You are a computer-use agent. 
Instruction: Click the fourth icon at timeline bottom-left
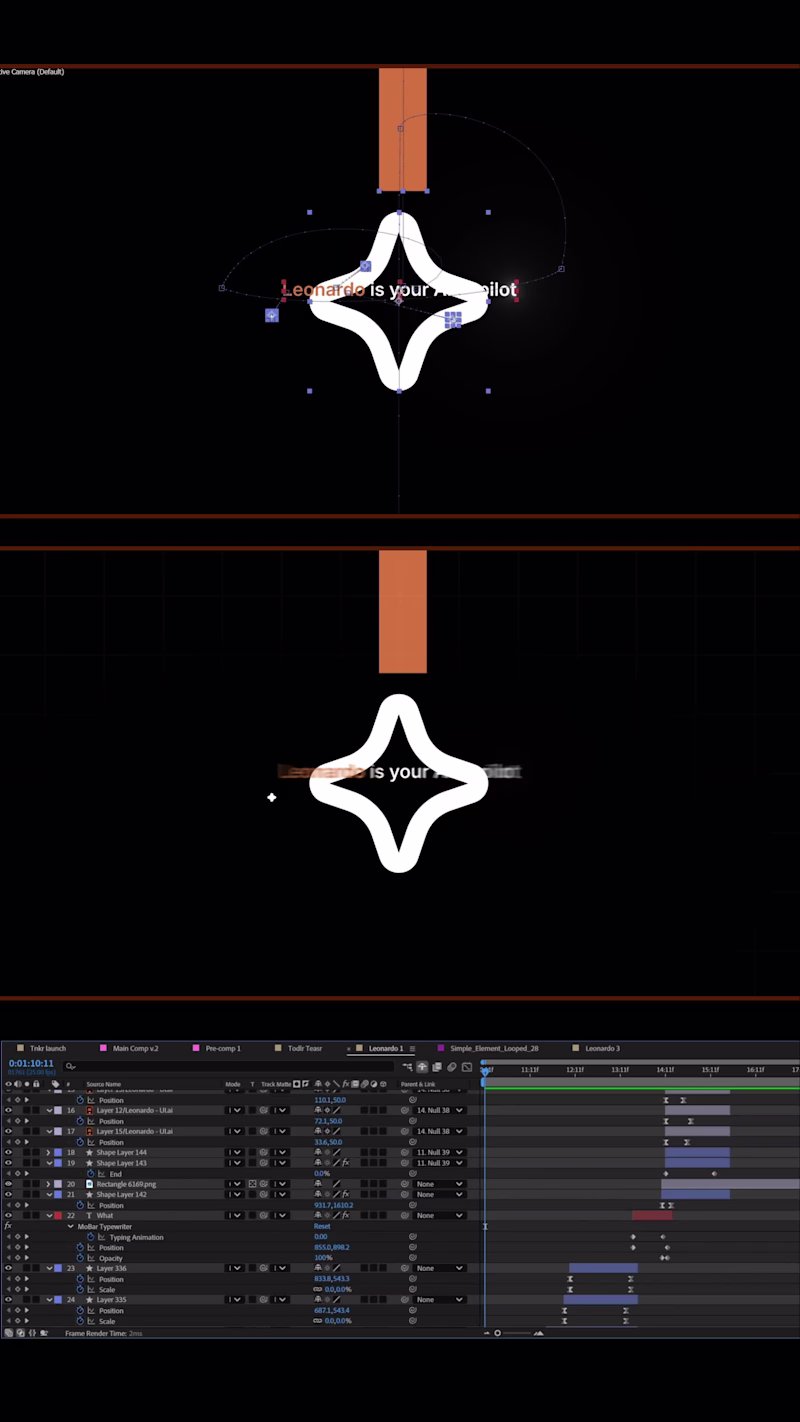(x=44, y=1333)
